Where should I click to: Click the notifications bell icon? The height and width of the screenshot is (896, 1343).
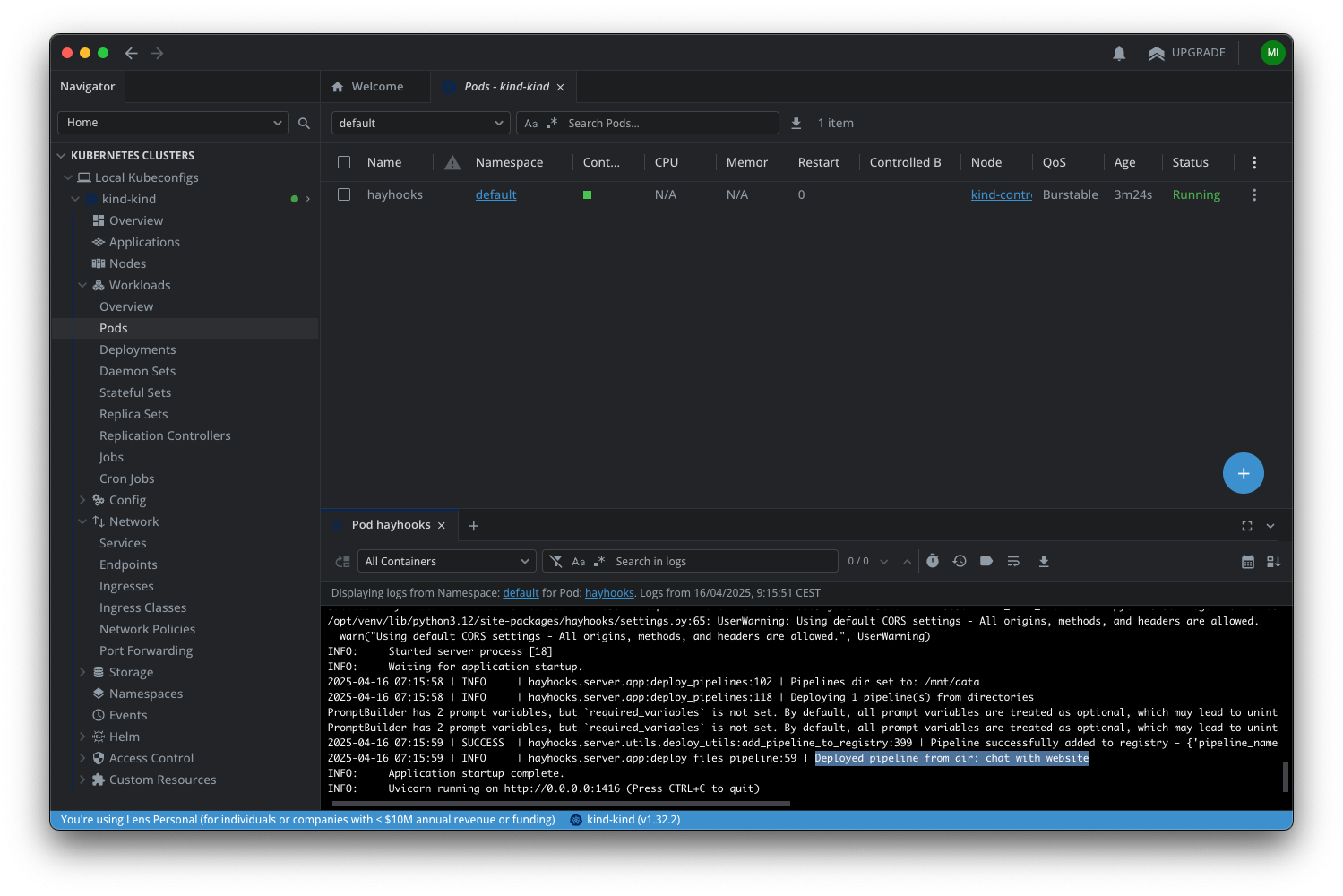click(1118, 53)
